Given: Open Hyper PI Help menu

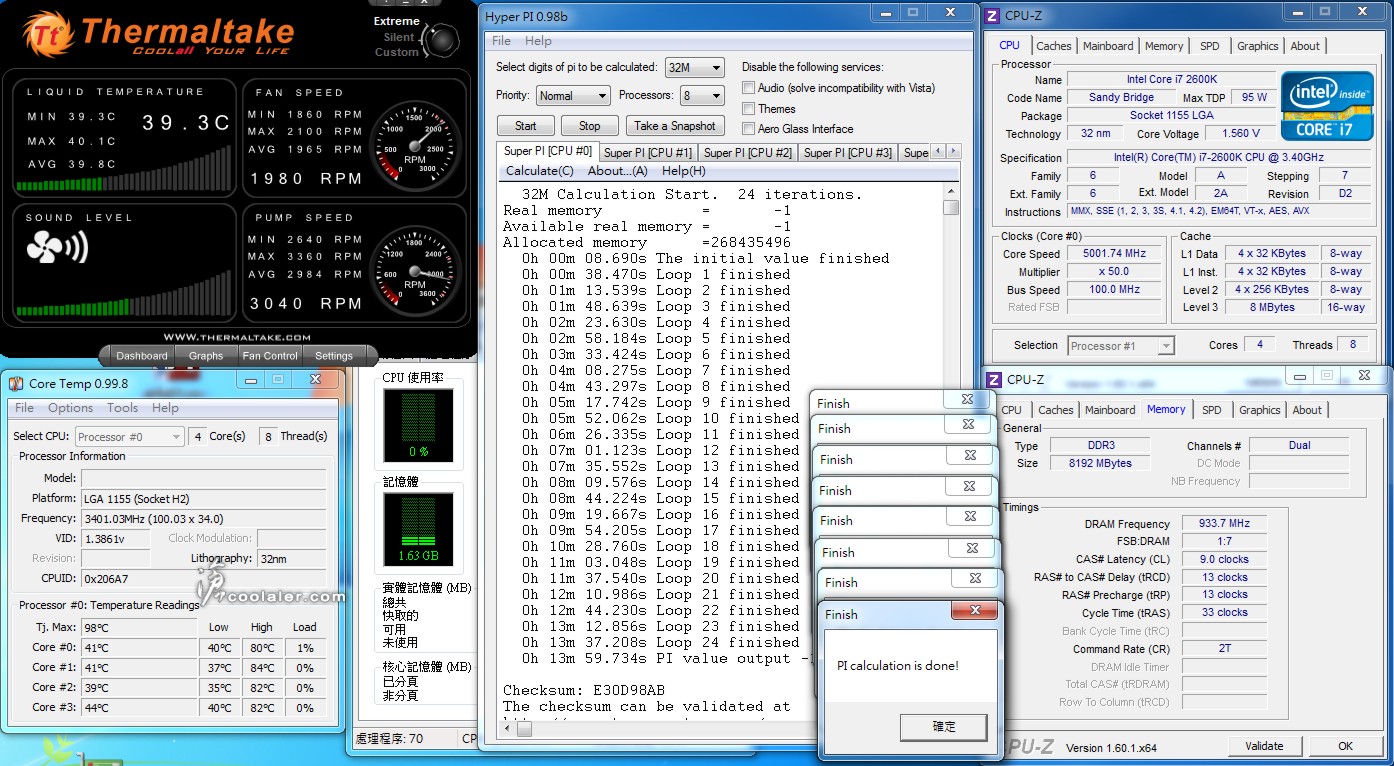Looking at the screenshot, I should (538, 41).
